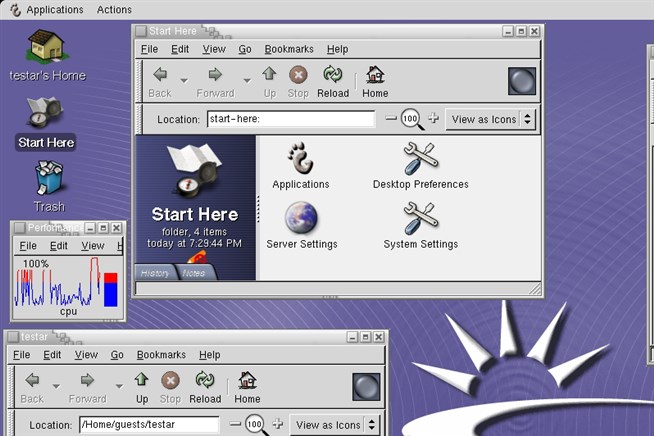Screen dimensions: 654x436
Task: Switch to the Notes sidebar tab
Action: tap(194, 273)
